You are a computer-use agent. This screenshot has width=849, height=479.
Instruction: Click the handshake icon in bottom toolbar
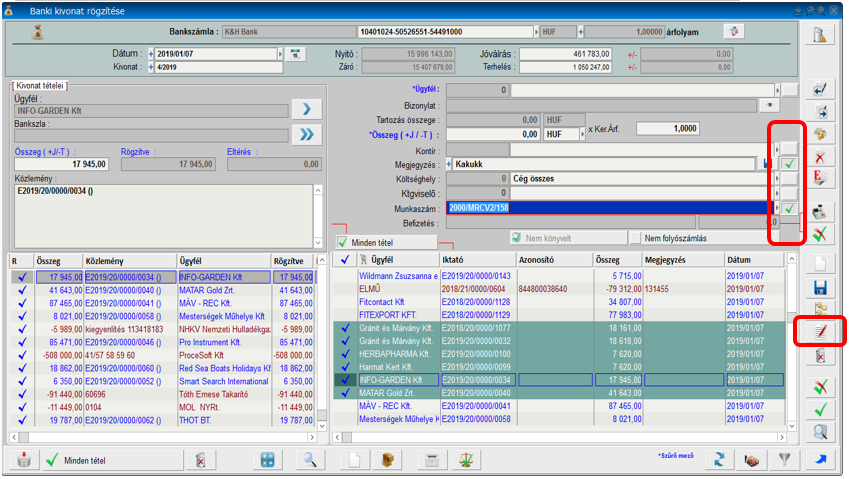pyautogui.click(x=750, y=459)
